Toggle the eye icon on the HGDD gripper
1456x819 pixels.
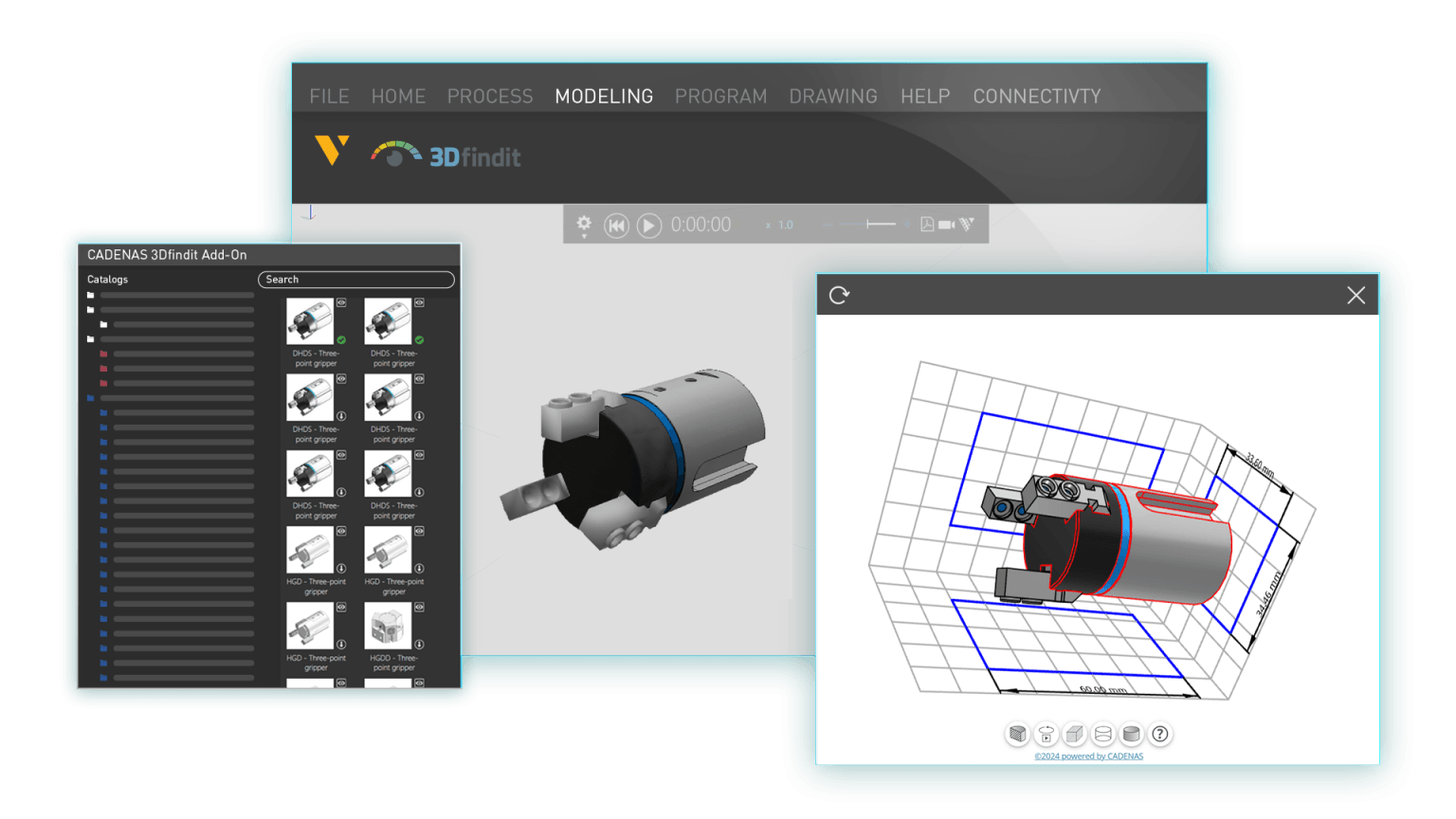419,608
